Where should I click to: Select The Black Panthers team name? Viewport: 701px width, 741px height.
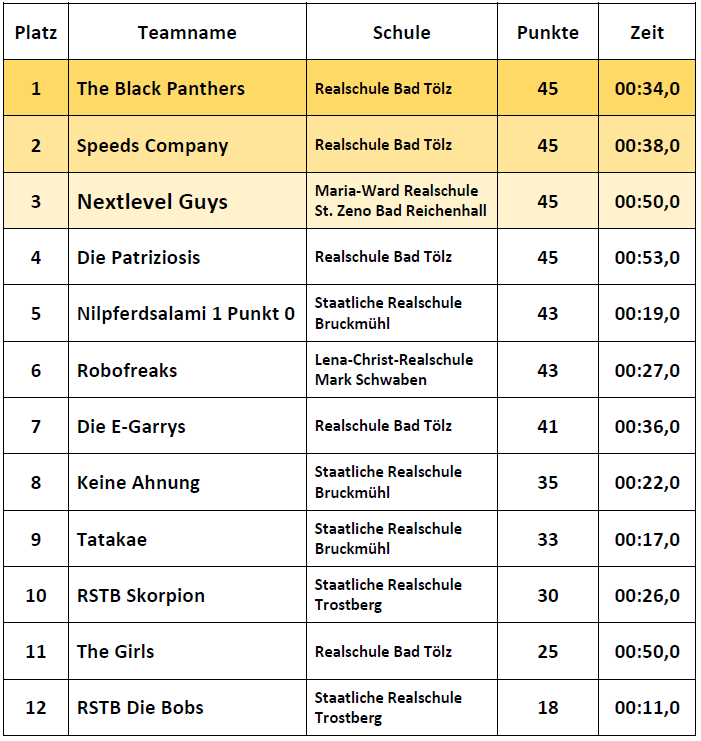[x=161, y=88]
